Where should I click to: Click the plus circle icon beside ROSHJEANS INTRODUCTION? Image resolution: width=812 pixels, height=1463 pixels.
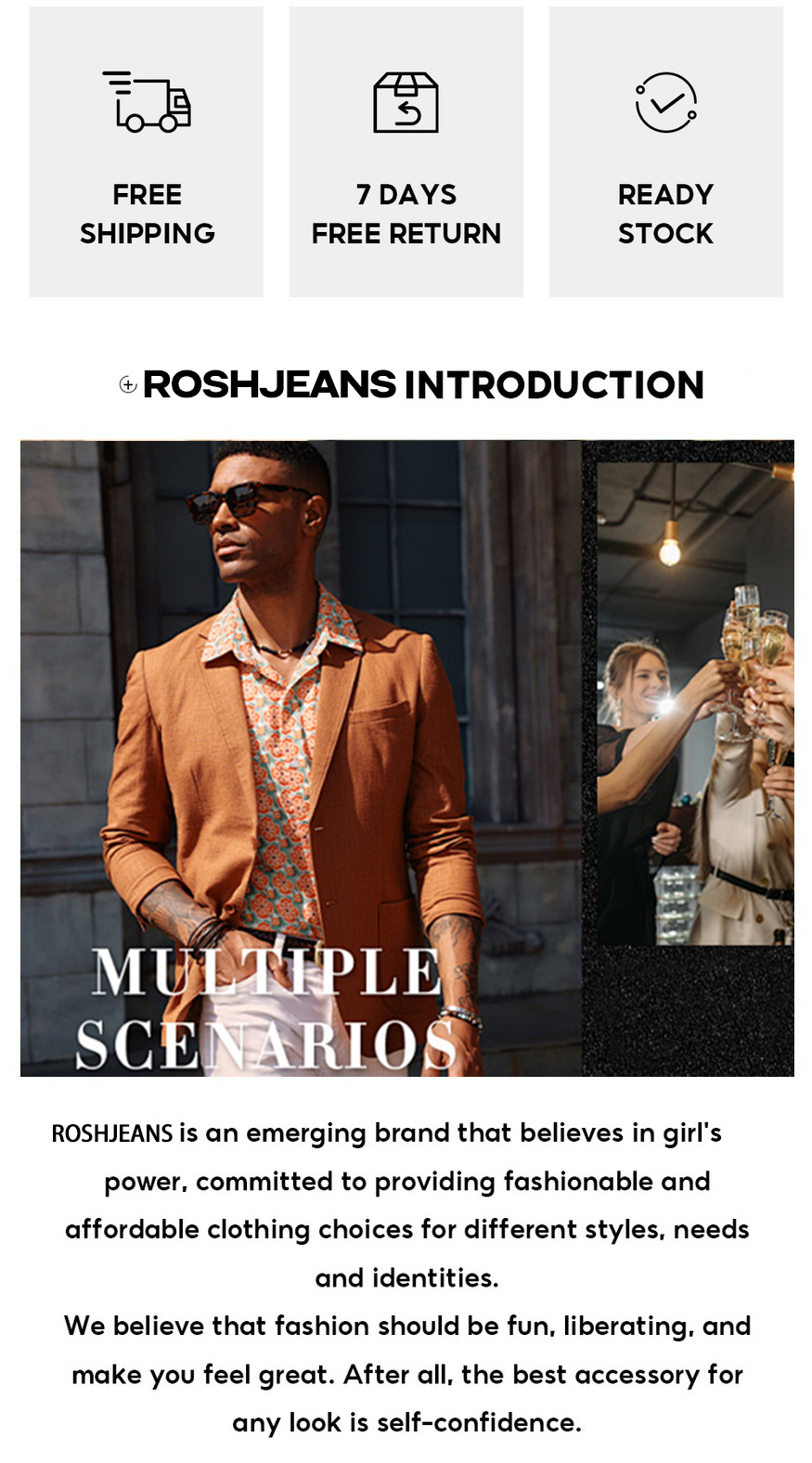click(x=128, y=384)
